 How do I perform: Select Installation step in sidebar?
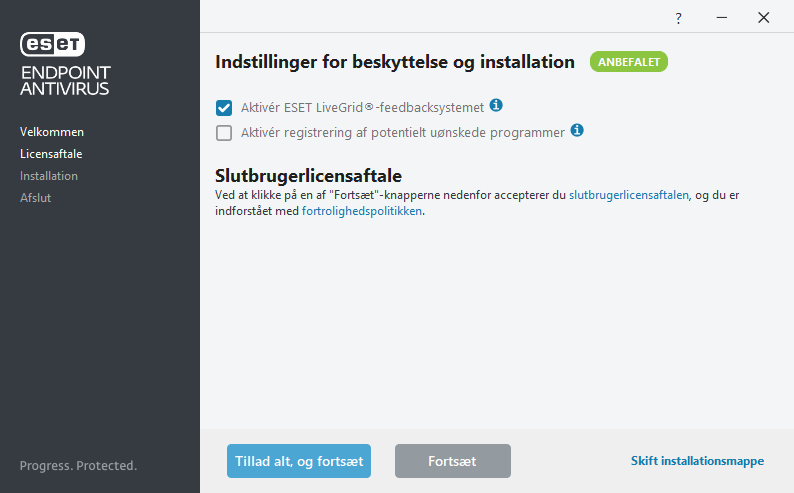[49, 176]
